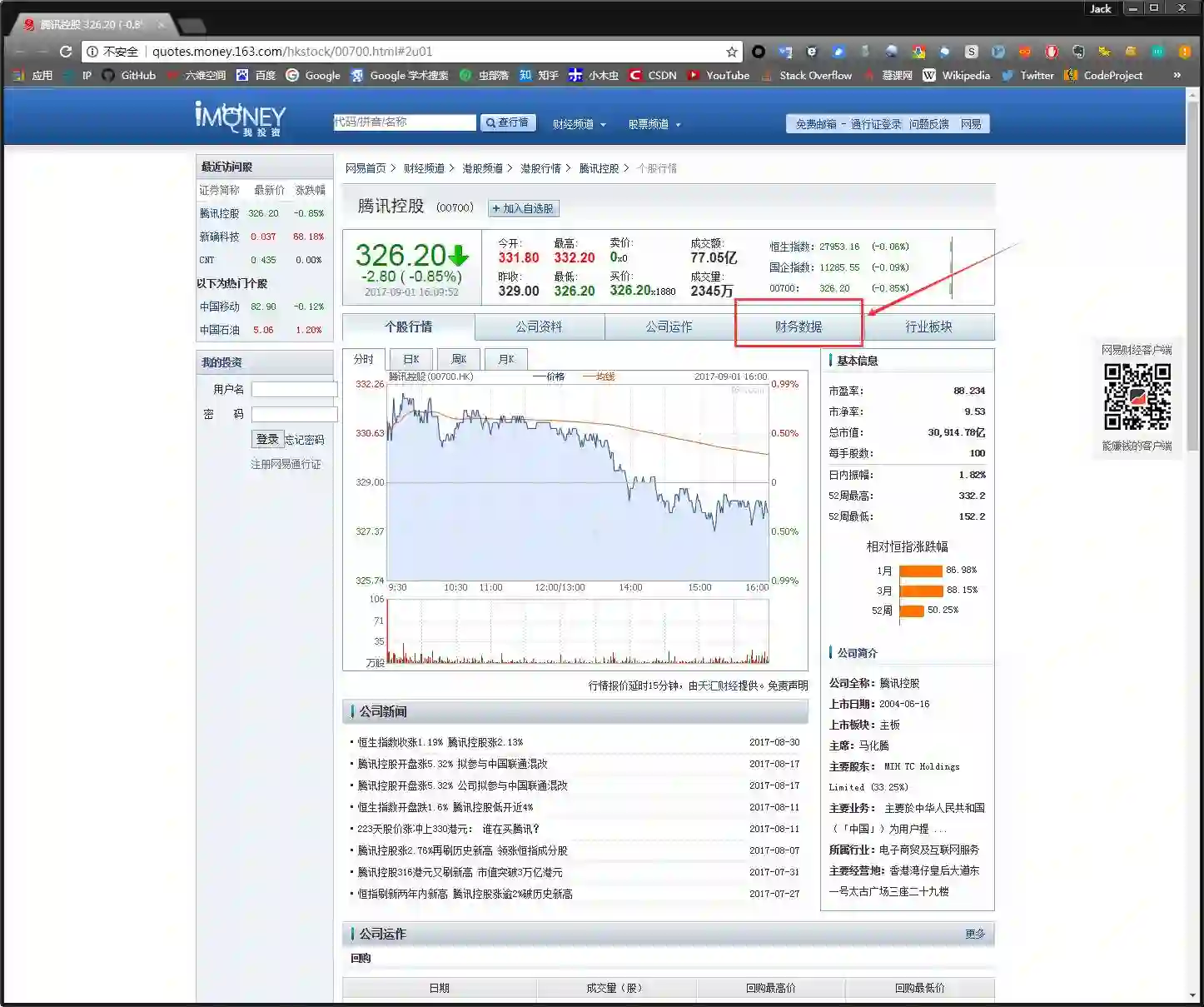
Task: Open the 六维空间 bookmark
Action: pos(197,75)
